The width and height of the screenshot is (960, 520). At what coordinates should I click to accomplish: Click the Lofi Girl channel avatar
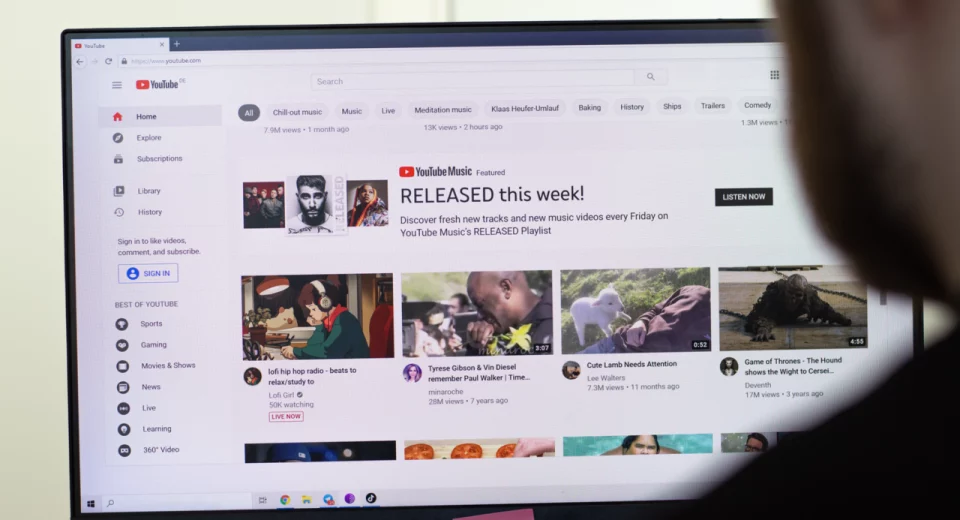click(253, 376)
